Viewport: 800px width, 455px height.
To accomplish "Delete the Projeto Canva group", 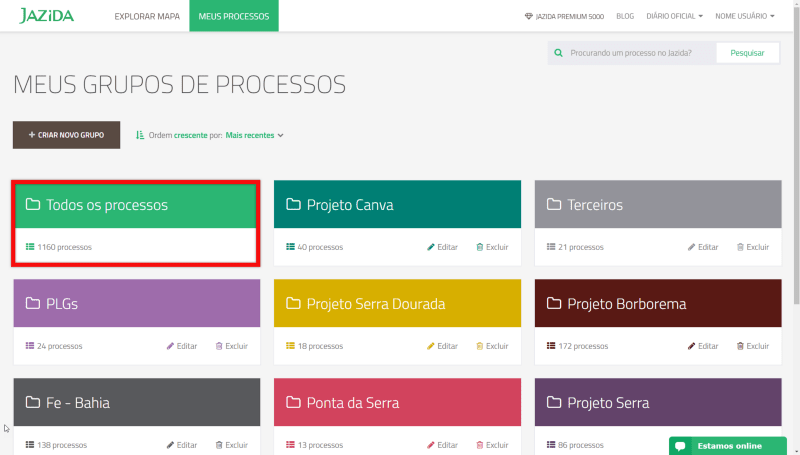I will 492,247.
